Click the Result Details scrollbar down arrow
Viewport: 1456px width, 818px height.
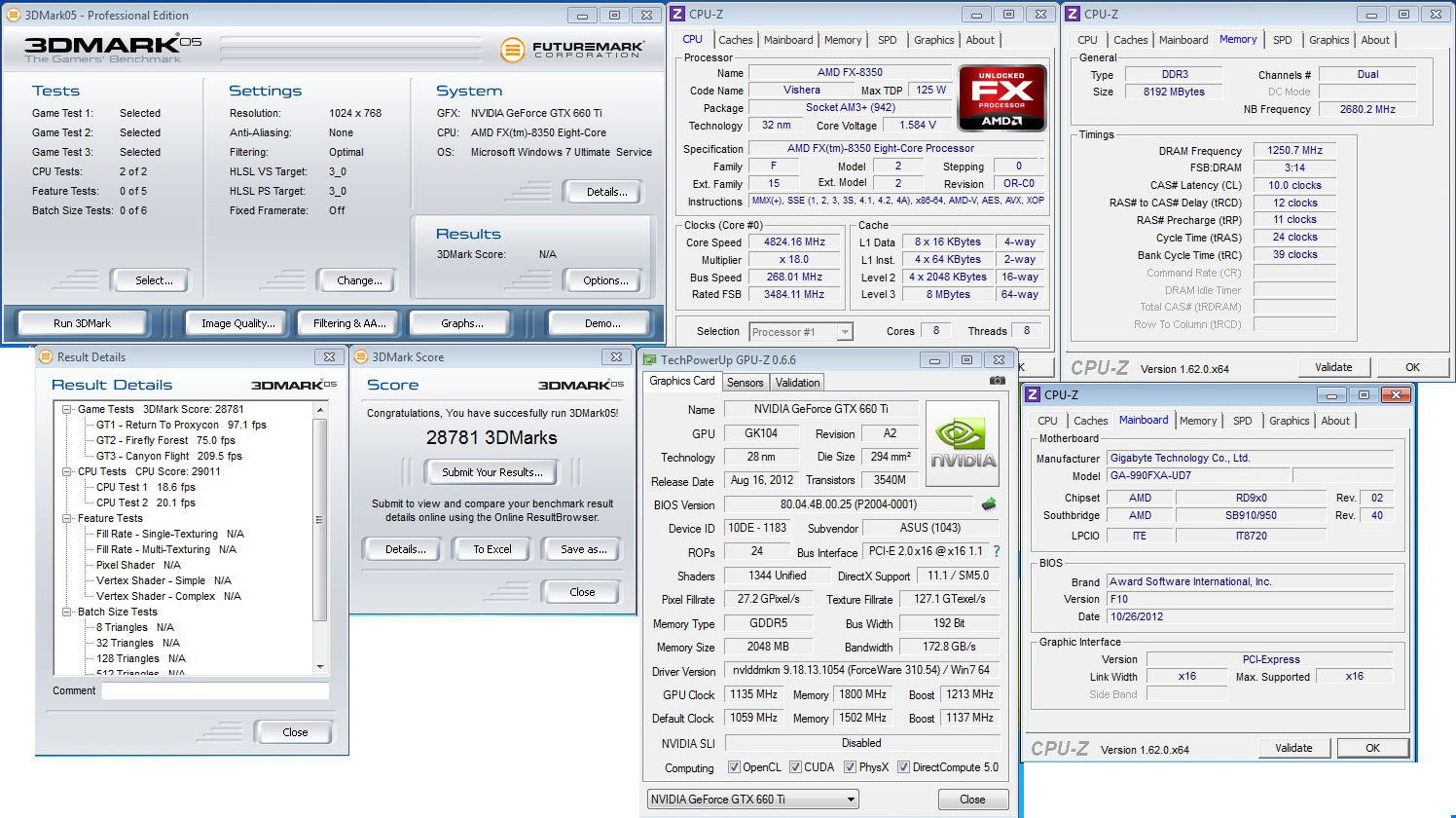tap(320, 667)
